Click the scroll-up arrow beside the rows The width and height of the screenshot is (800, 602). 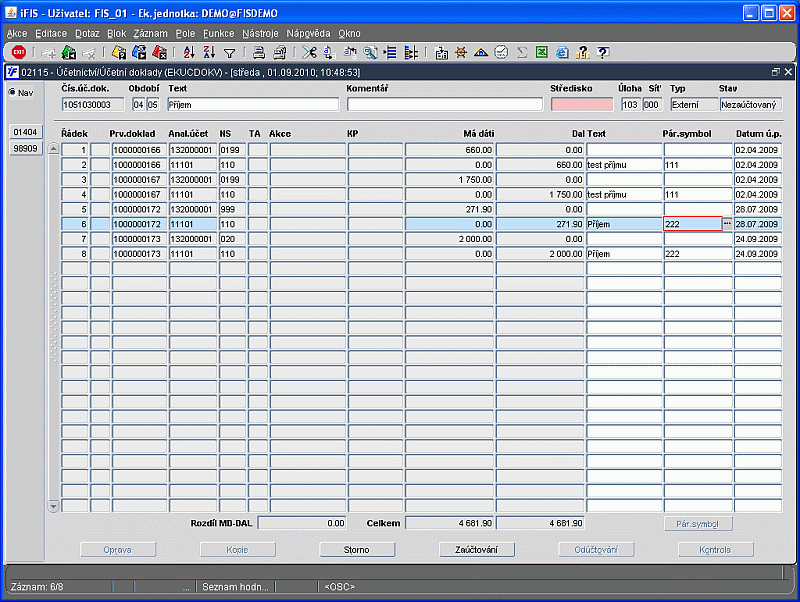tap(54, 150)
